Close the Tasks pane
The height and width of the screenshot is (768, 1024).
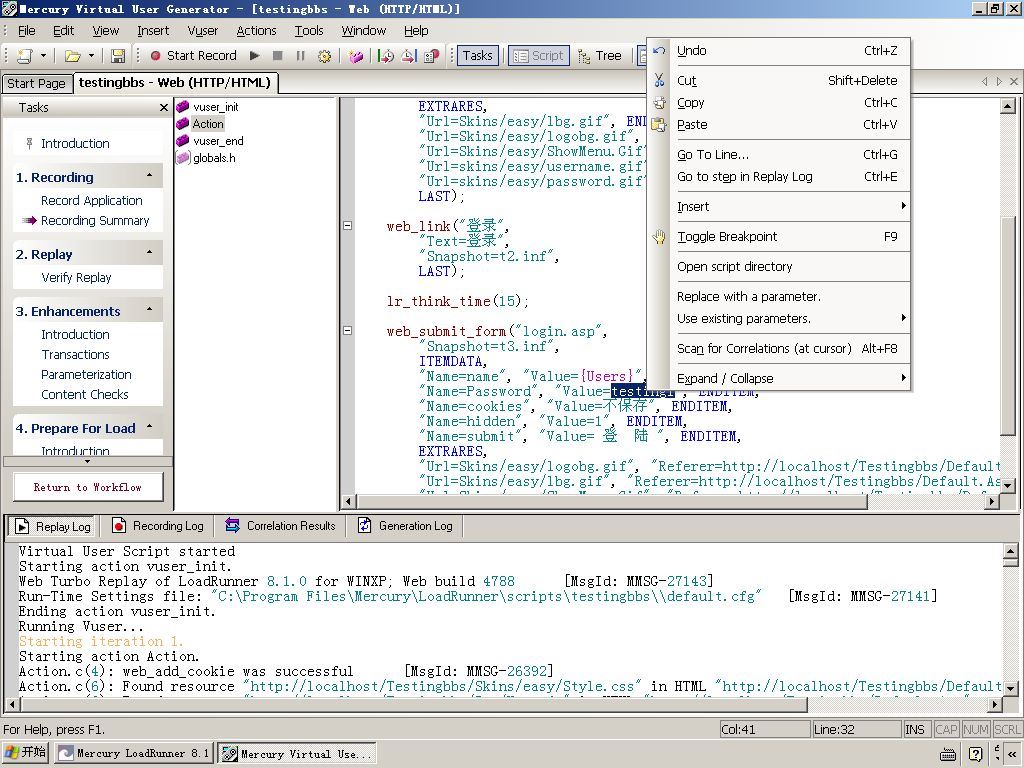point(164,108)
